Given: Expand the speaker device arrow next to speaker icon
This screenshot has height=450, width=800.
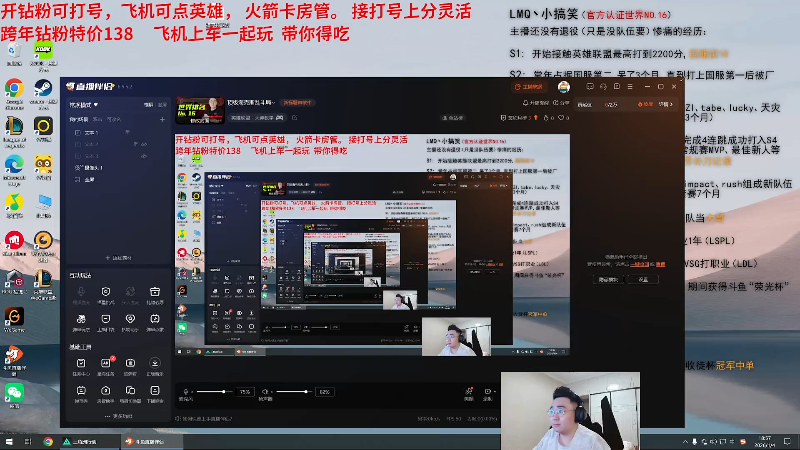Looking at the screenshot, I should point(271,392).
